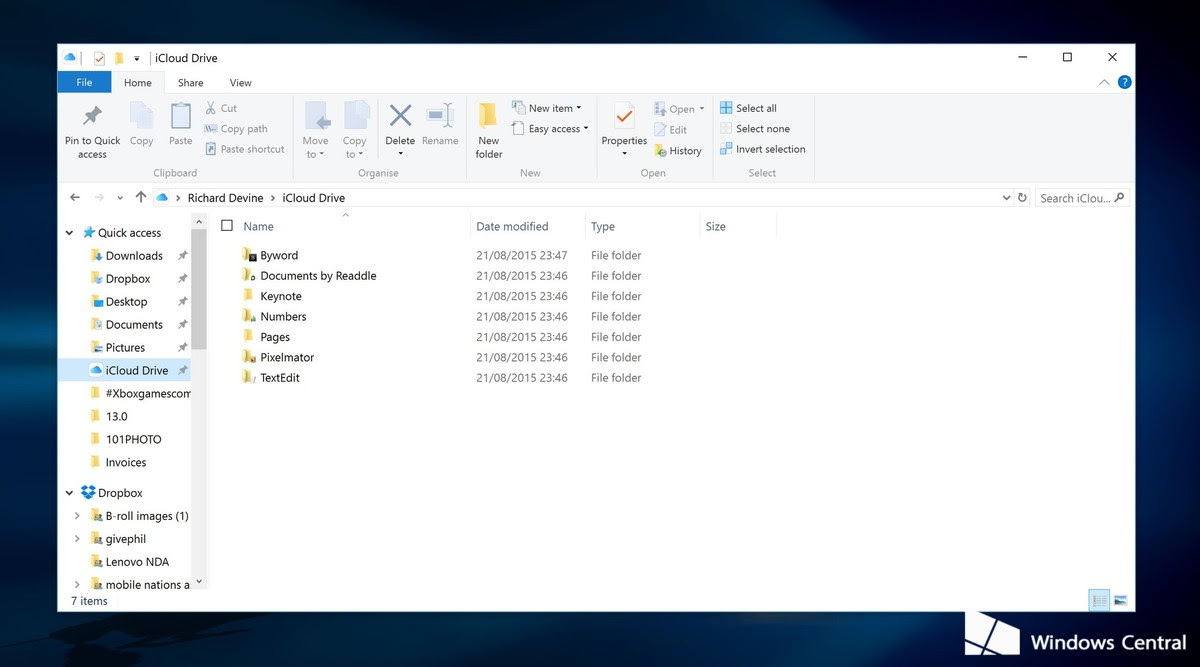The image size is (1200, 667).
Task: Click Select all in ribbon
Action: (748, 108)
